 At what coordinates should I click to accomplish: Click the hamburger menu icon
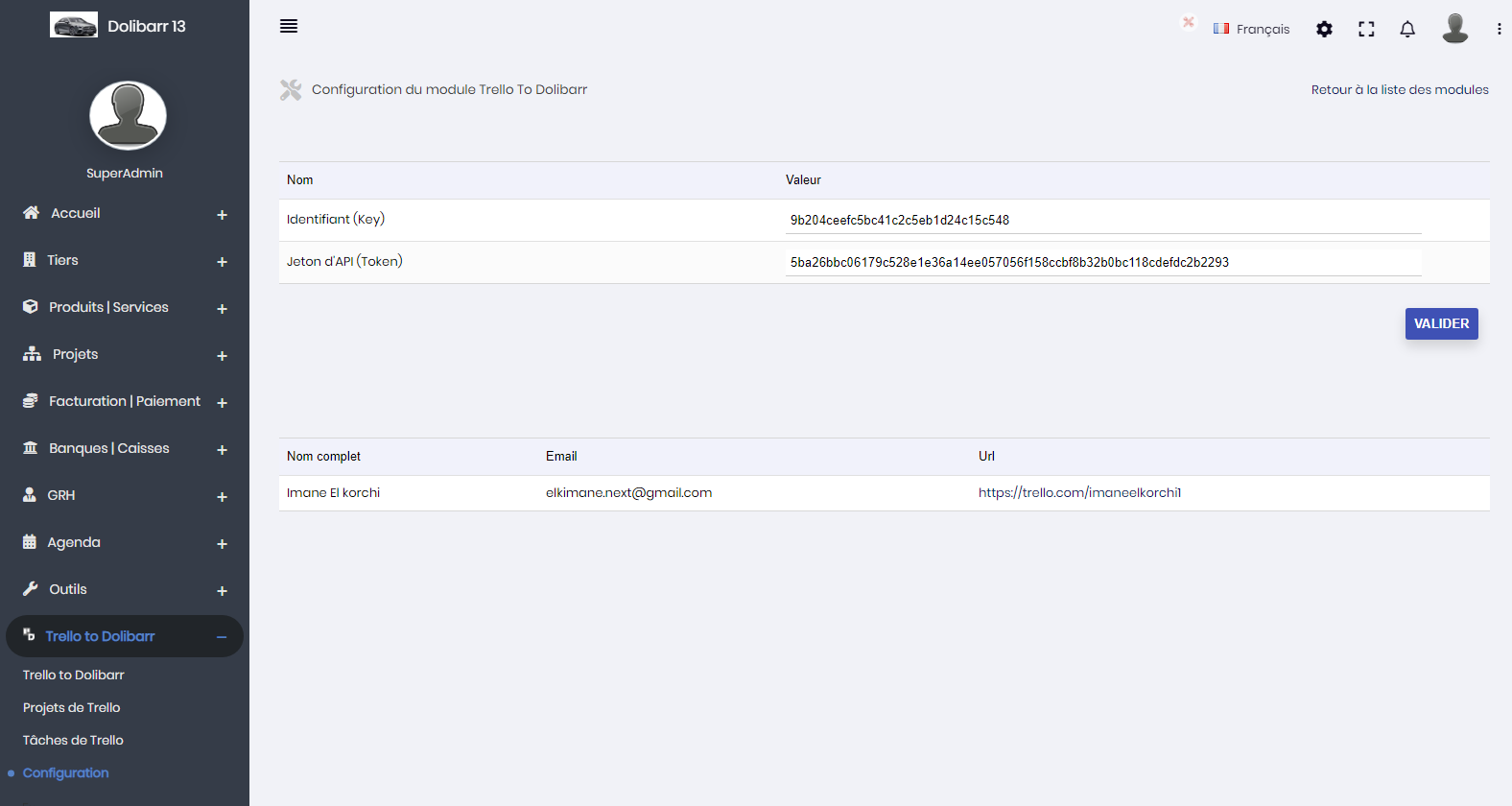point(289,26)
